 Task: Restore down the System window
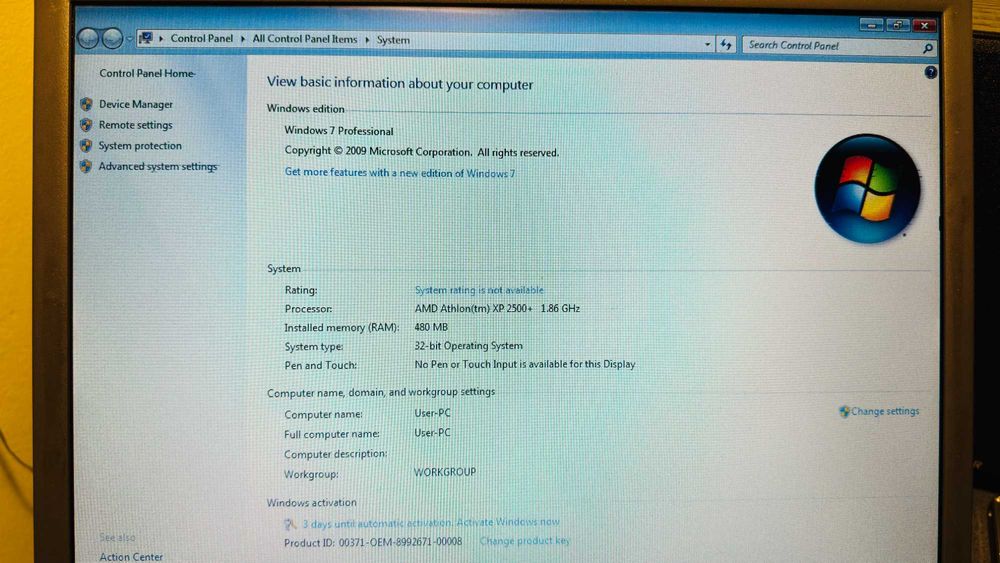click(897, 25)
